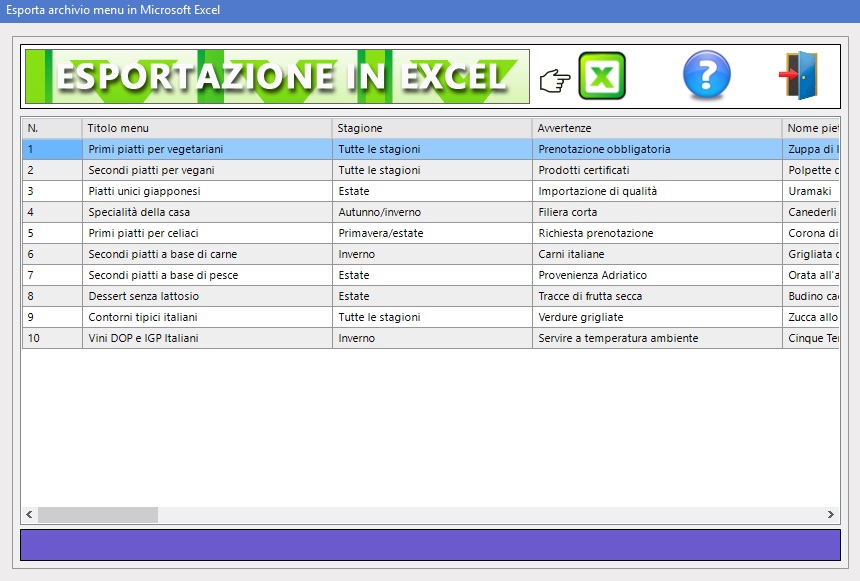The image size is (860, 581).
Task: Sort by the Titolo menu column header
Action: click(207, 128)
